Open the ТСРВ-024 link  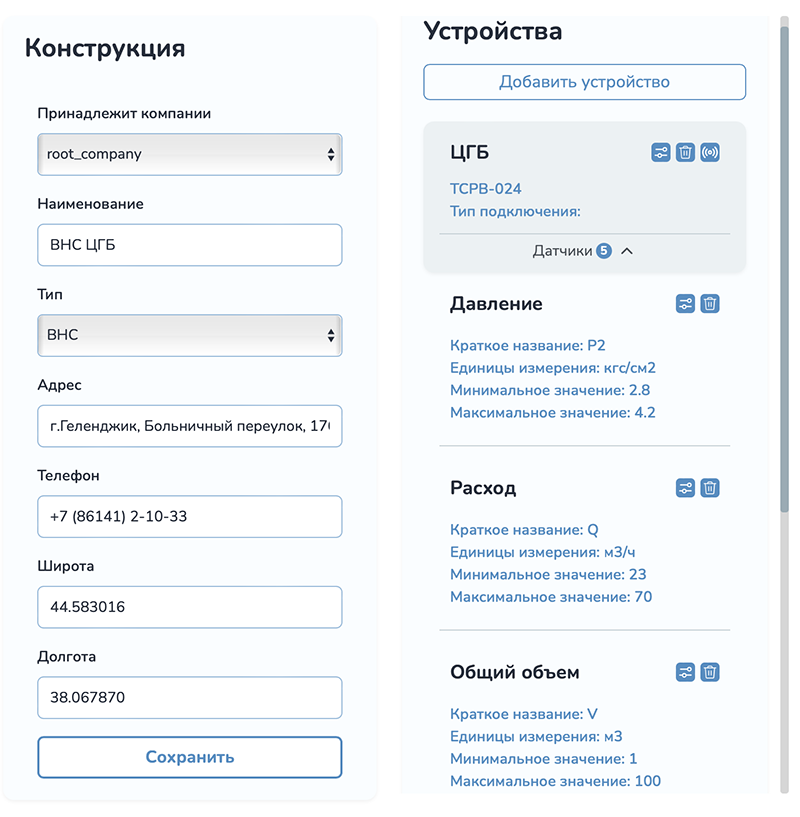[484, 188]
